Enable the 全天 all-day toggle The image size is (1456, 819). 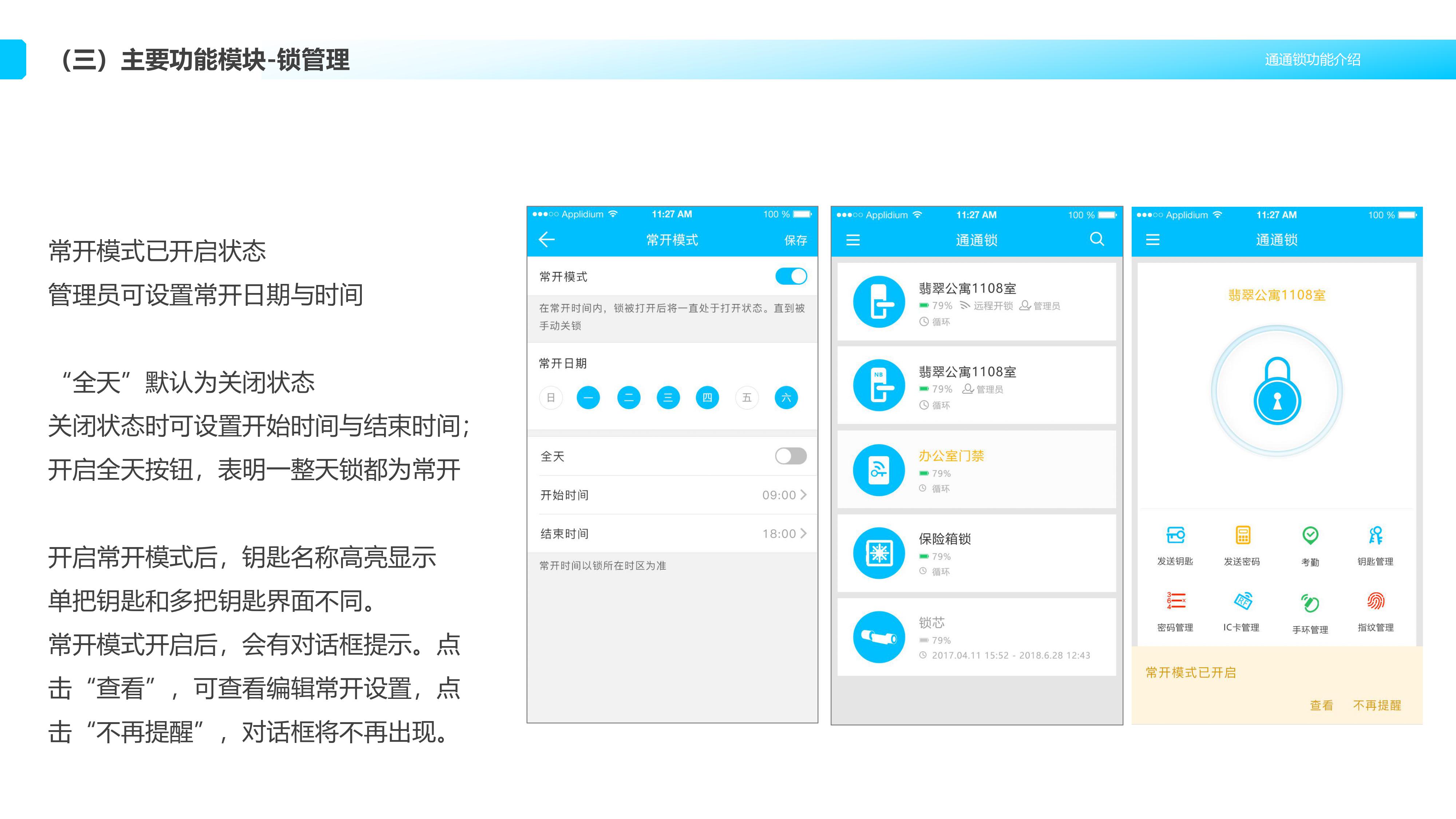pos(791,456)
